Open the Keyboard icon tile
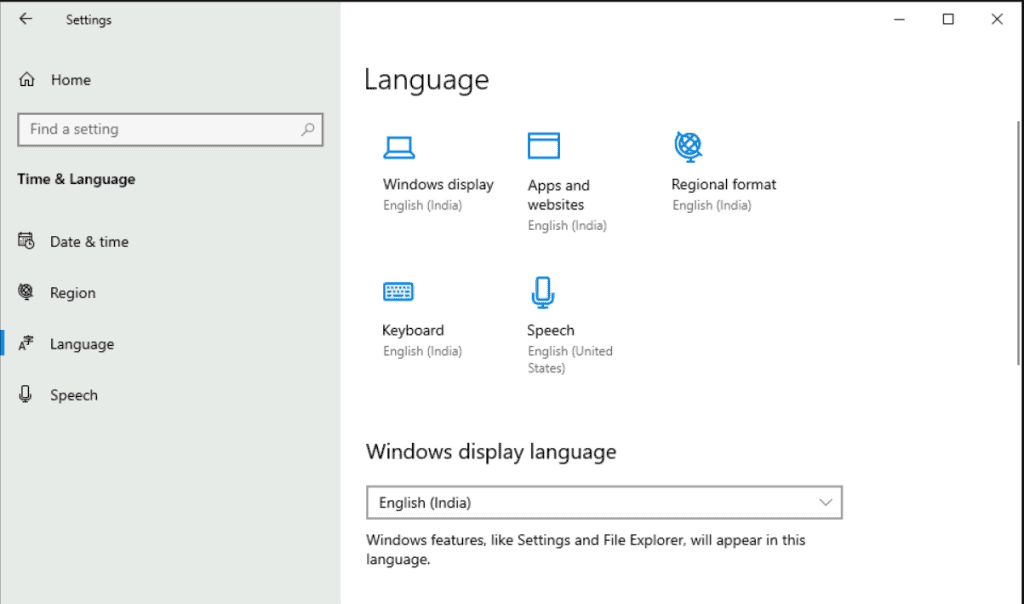The height and width of the screenshot is (604, 1024). click(x=398, y=292)
